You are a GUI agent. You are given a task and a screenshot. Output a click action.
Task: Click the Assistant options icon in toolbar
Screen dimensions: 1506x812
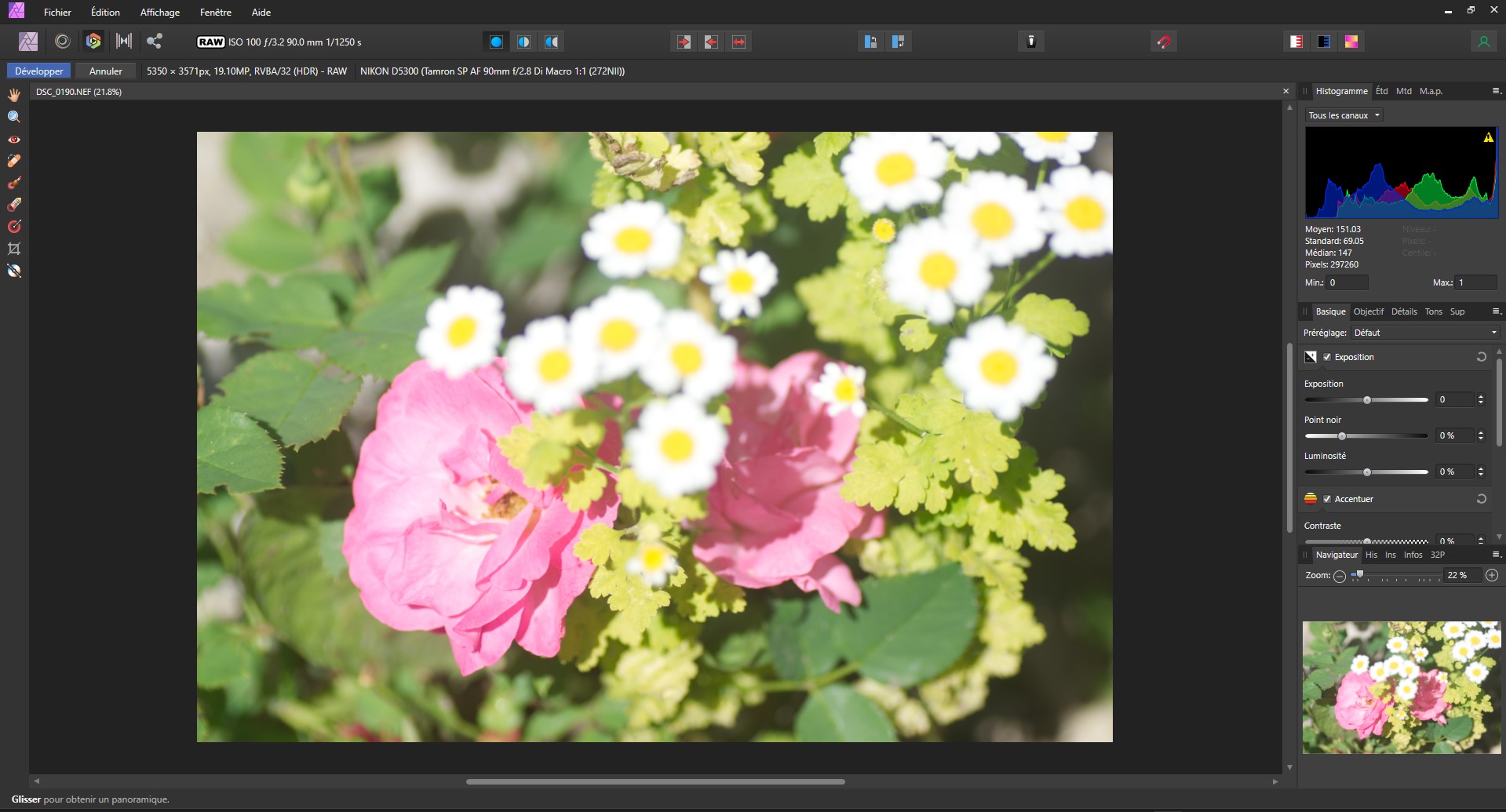[x=1031, y=42]
